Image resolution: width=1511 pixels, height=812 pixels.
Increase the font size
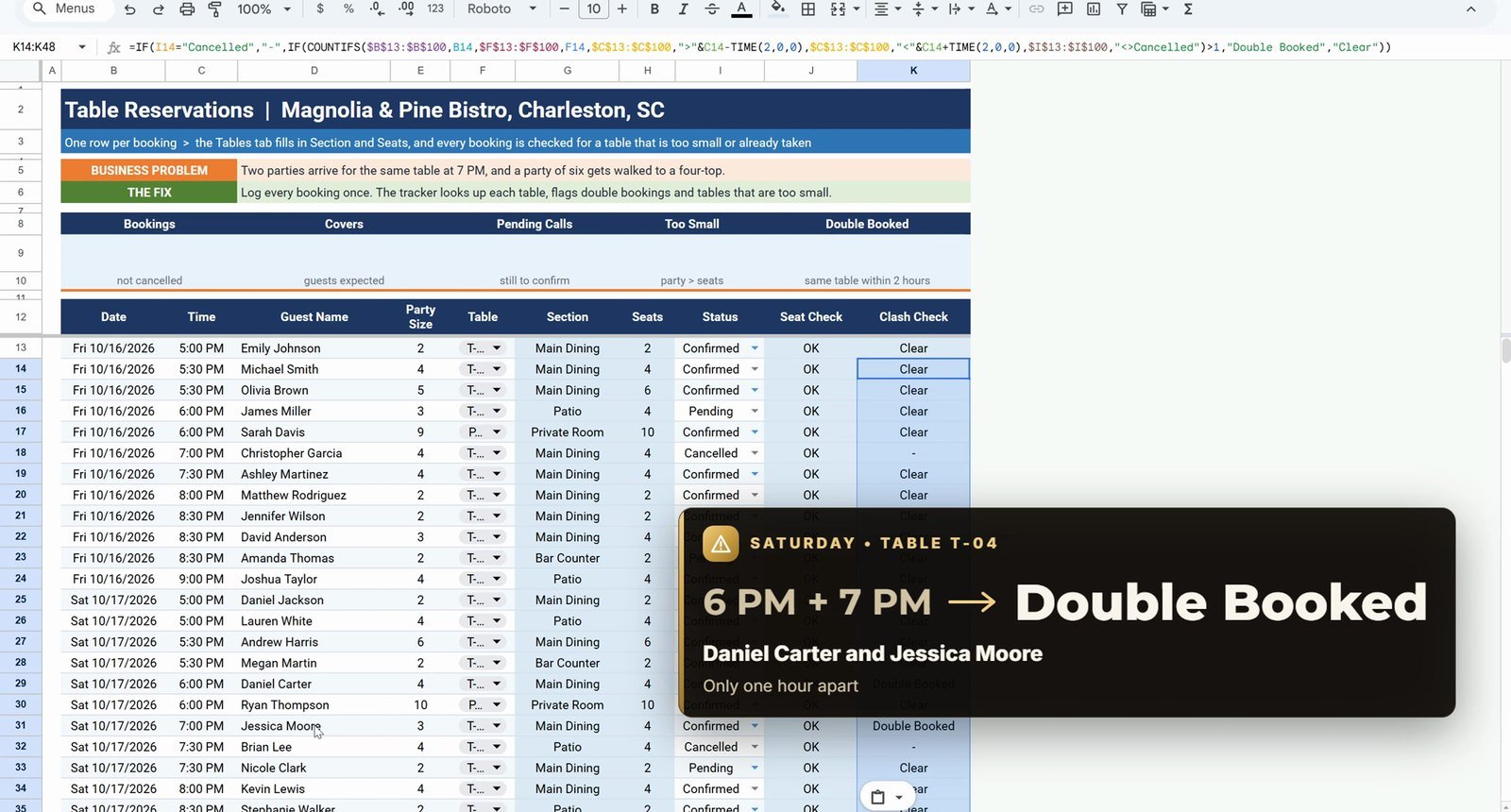coord(622,9)
